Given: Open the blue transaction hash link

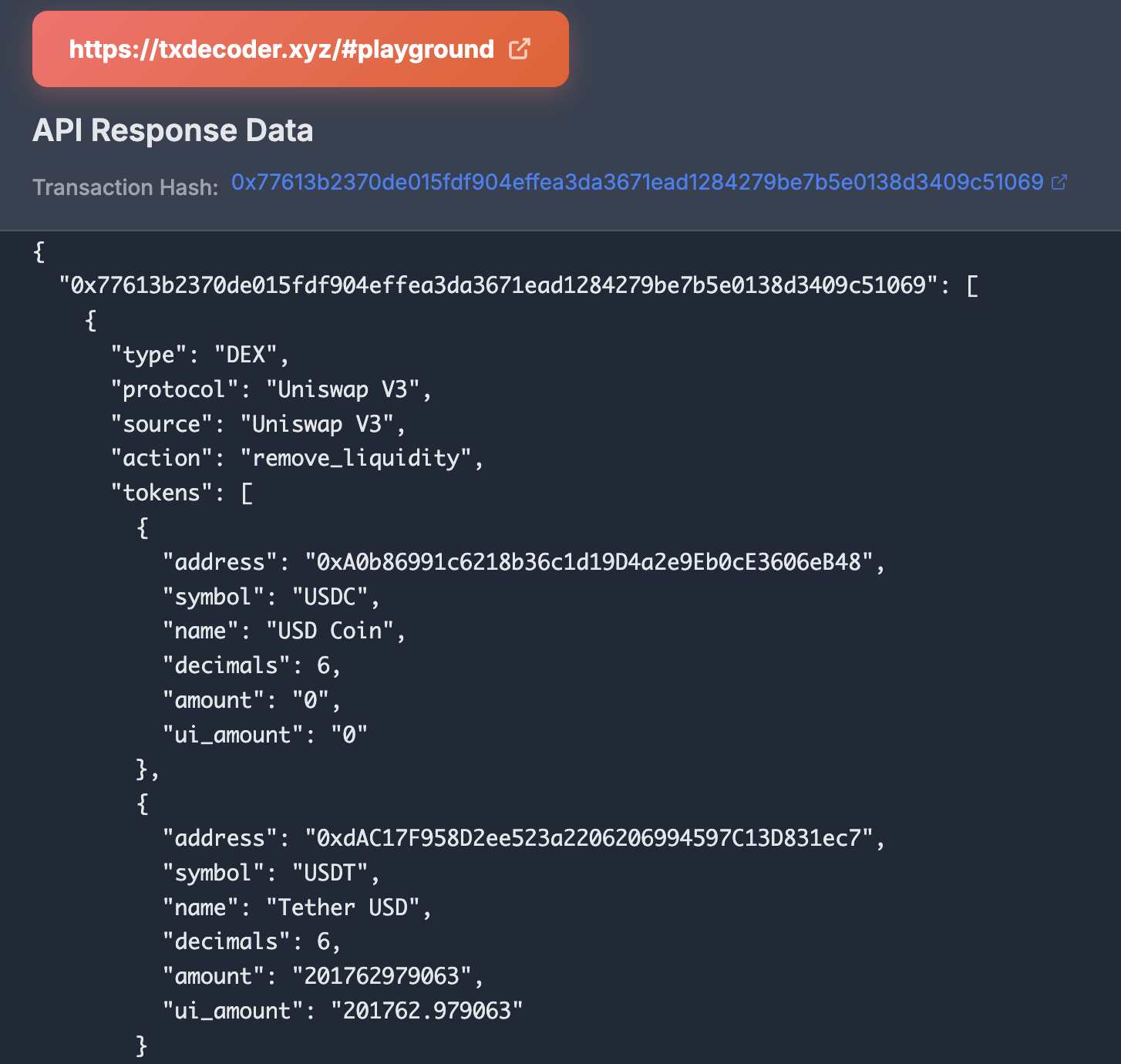Looking at the screenshot, I should click(x=637, y=182).
